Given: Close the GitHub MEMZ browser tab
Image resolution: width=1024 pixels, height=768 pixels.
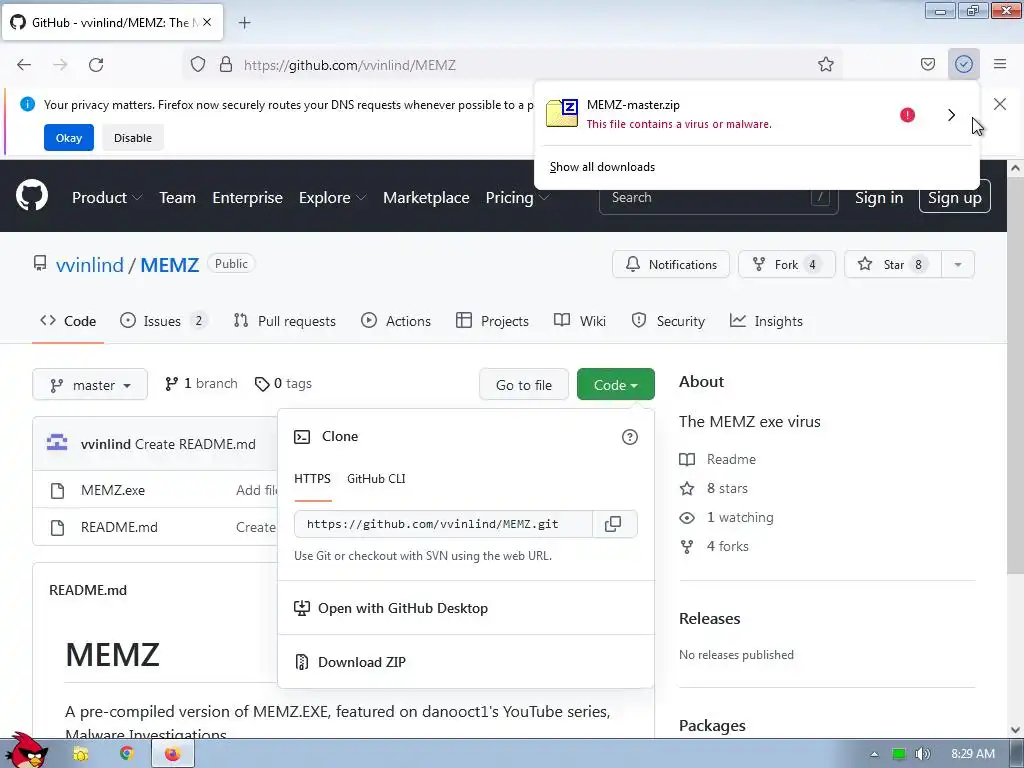Looking at the screenshot, I should point(207,22).
